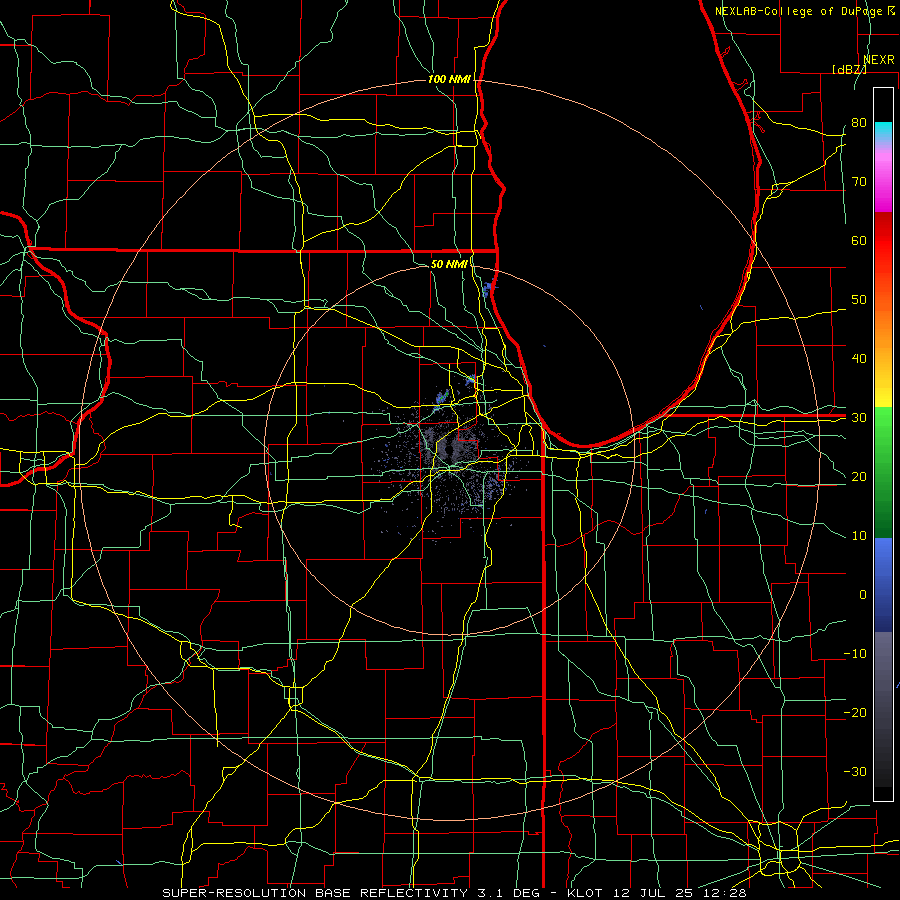900x900 pixels.
Task: Click the 20 value on reflectivity scale
Action: 859,476
